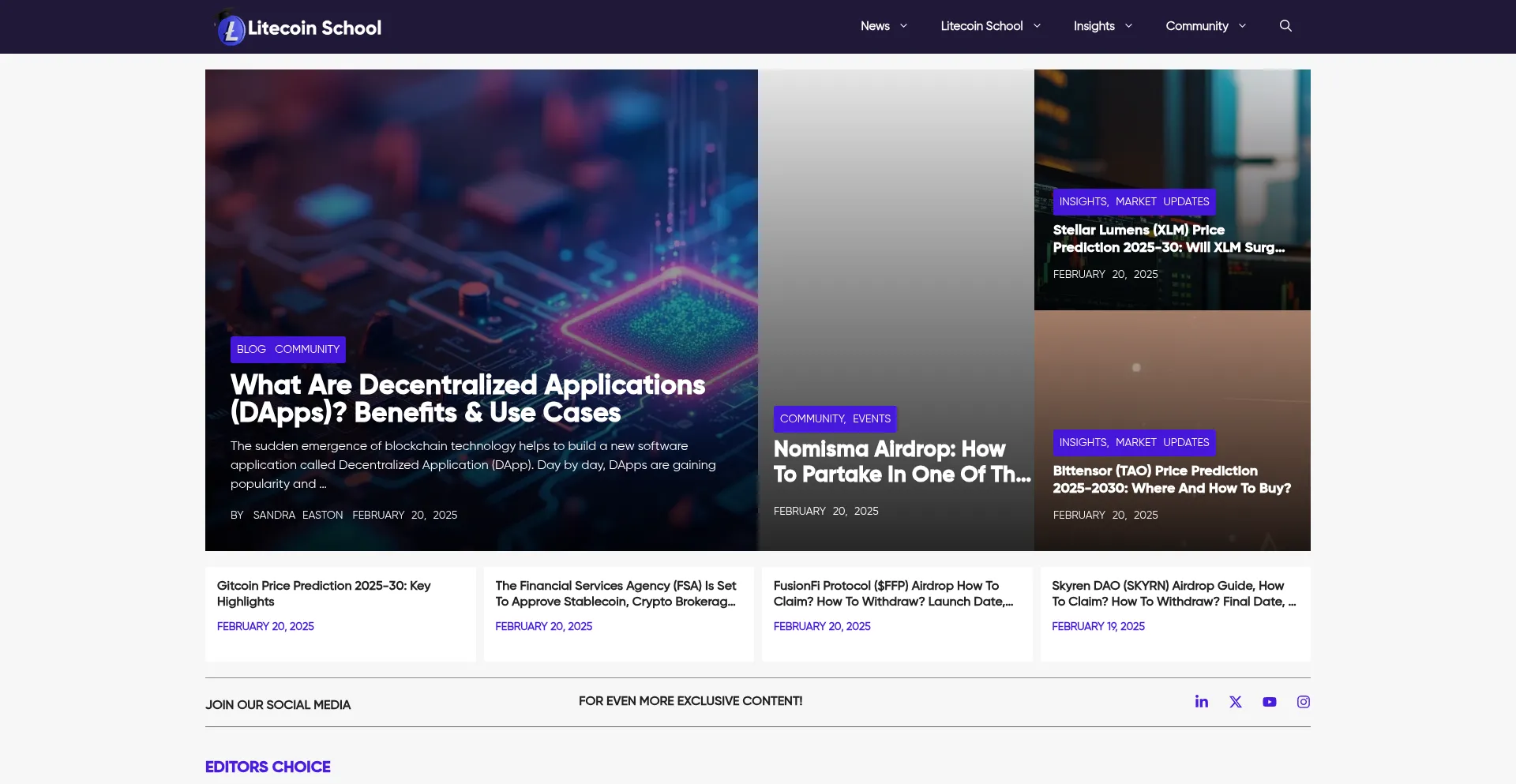Go to Litecoin School home title
1516x784 pixels.
[314, 28]
